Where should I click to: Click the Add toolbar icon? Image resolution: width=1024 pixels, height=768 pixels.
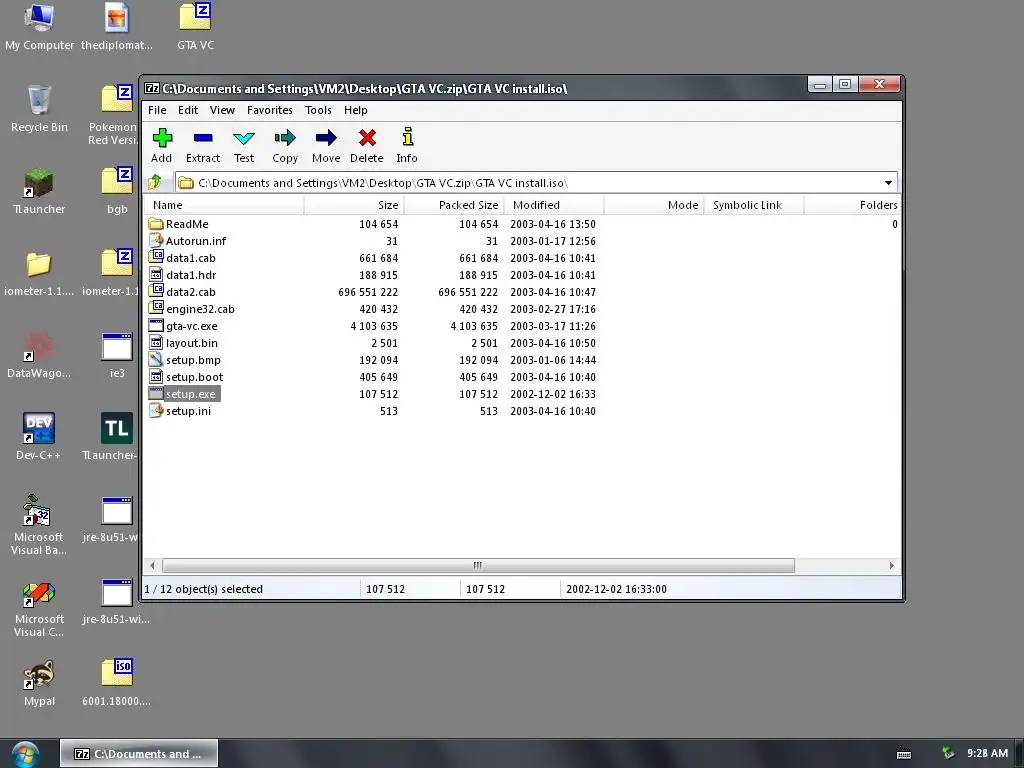(162, 138)
